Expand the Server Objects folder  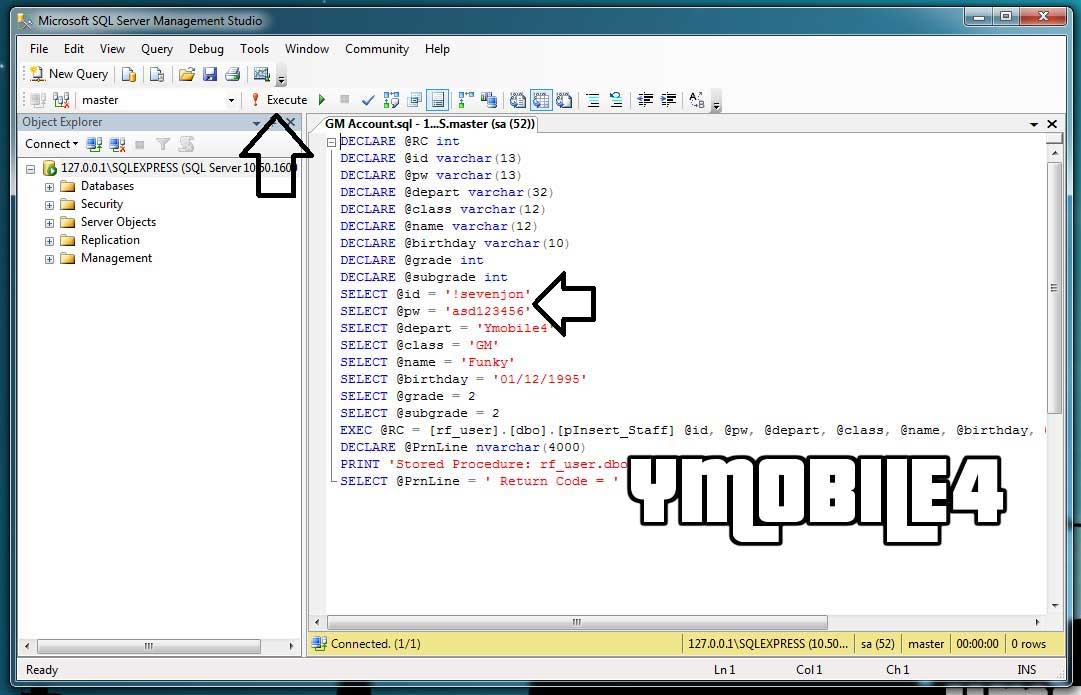point(49,223)
